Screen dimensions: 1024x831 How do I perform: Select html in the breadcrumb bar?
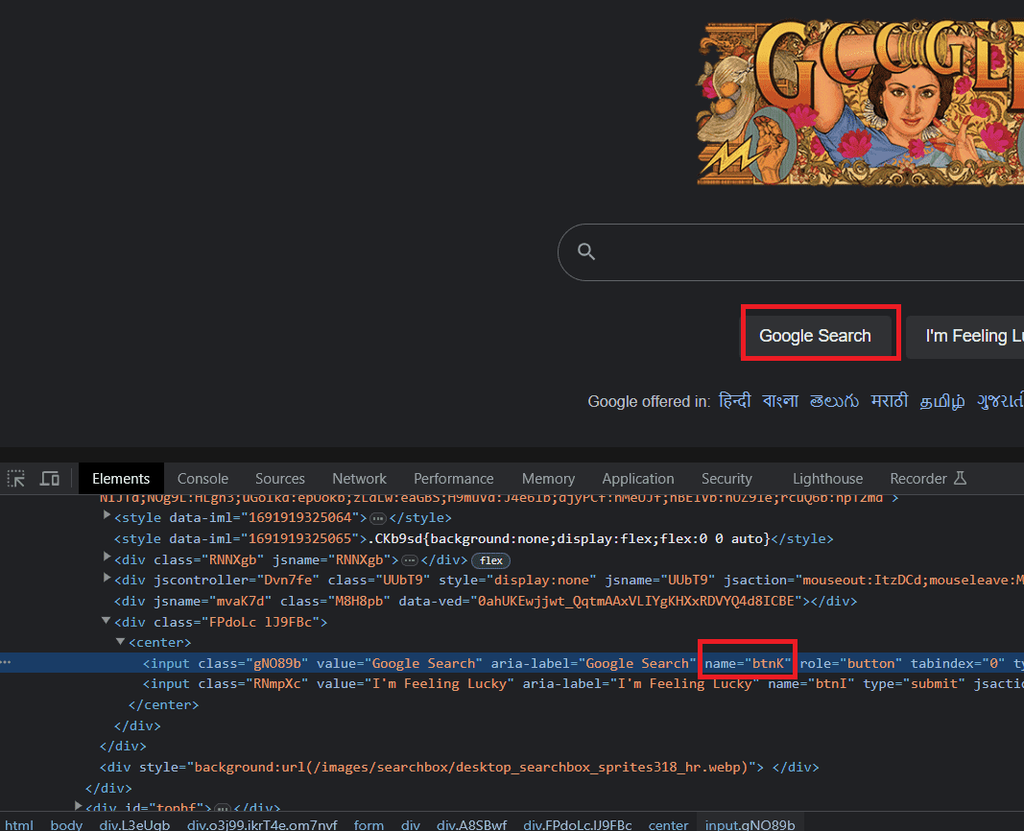click(19, 824)
